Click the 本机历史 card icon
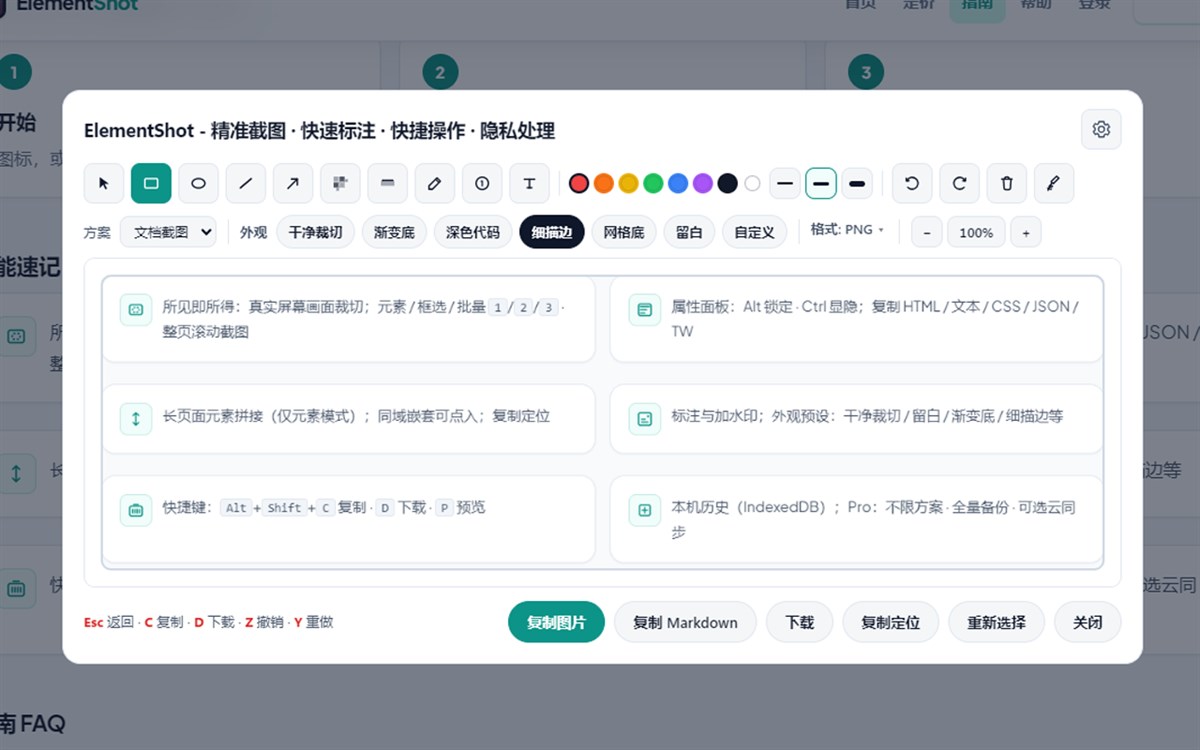Image resolution: width=1200 pixels, height=750 pixels. tap(645, 510)
